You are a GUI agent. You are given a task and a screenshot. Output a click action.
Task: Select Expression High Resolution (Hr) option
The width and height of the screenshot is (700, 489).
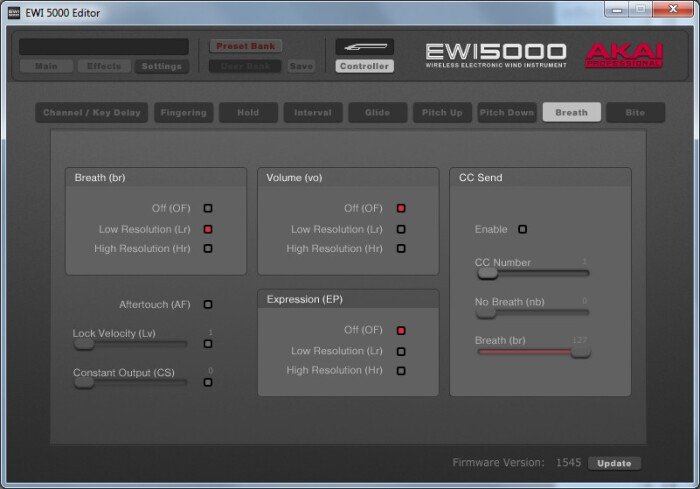point(401,371)
